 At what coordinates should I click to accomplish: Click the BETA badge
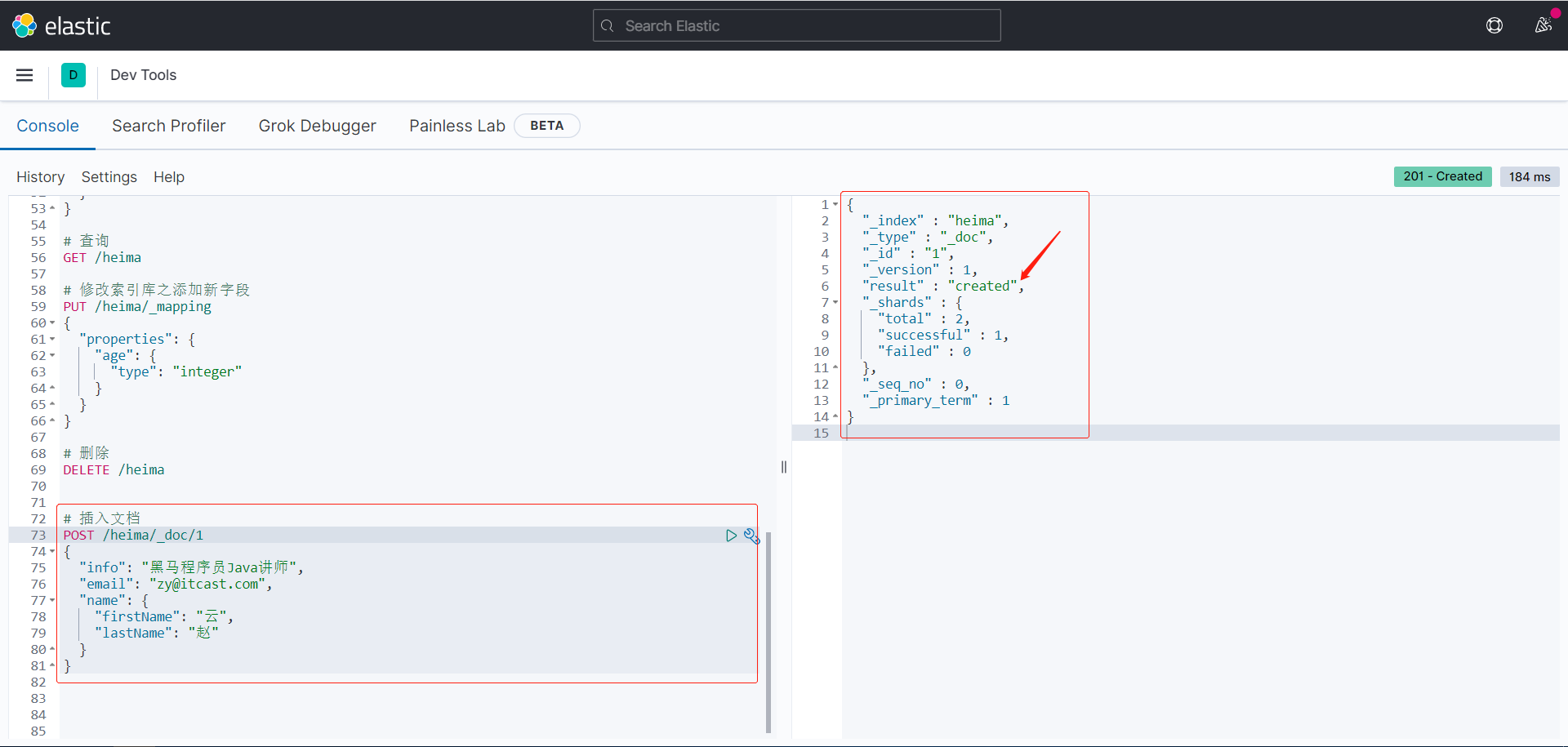547,126
